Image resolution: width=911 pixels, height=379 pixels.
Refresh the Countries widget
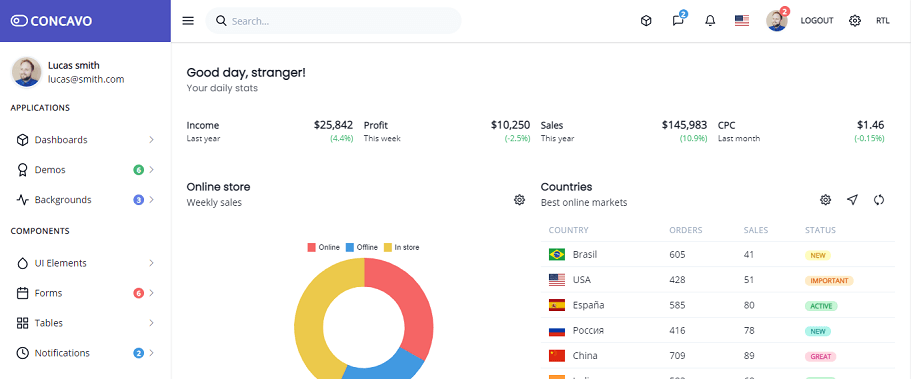click(x=879, y=200)
